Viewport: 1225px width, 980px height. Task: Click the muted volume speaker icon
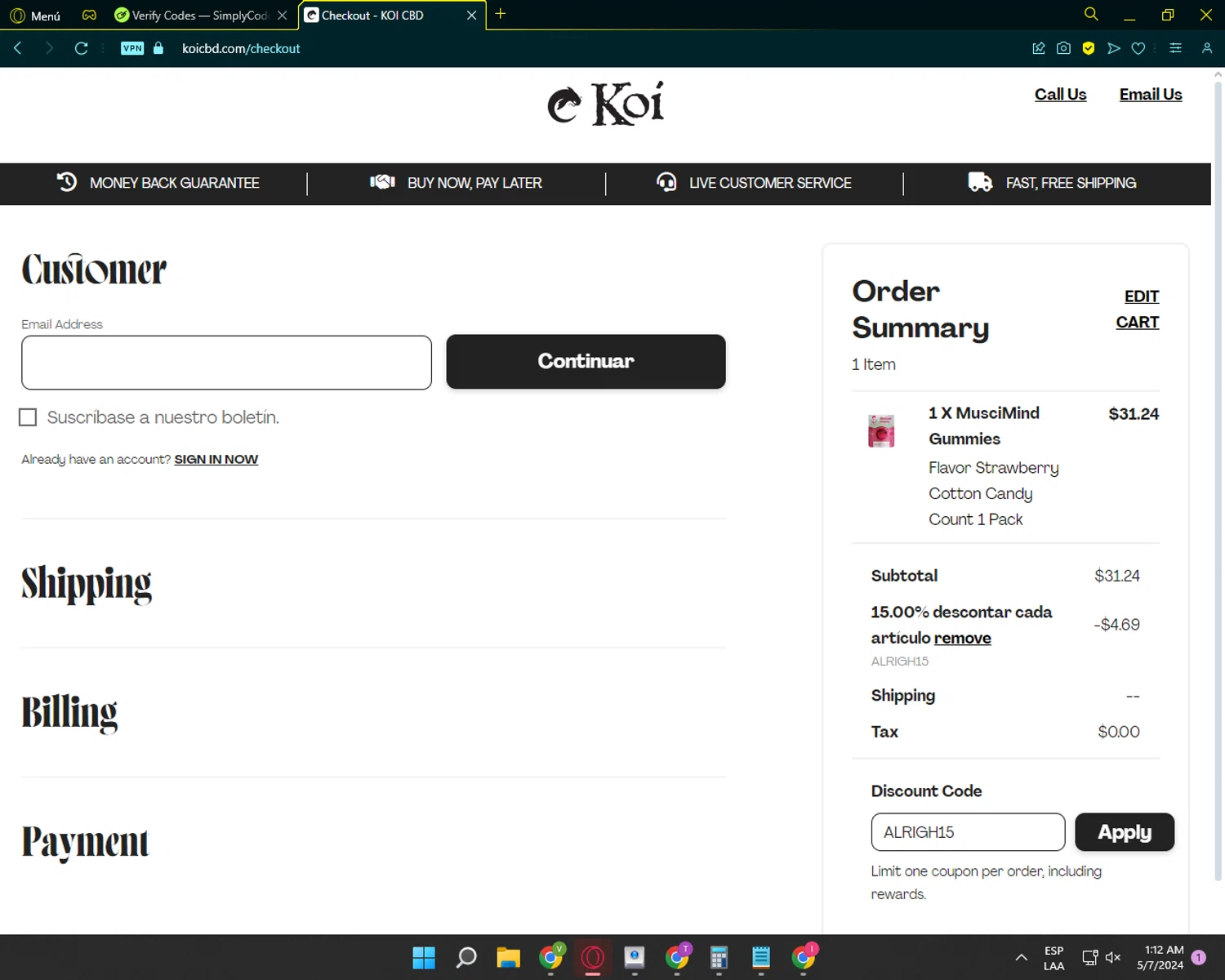[x=1113, y=957]
